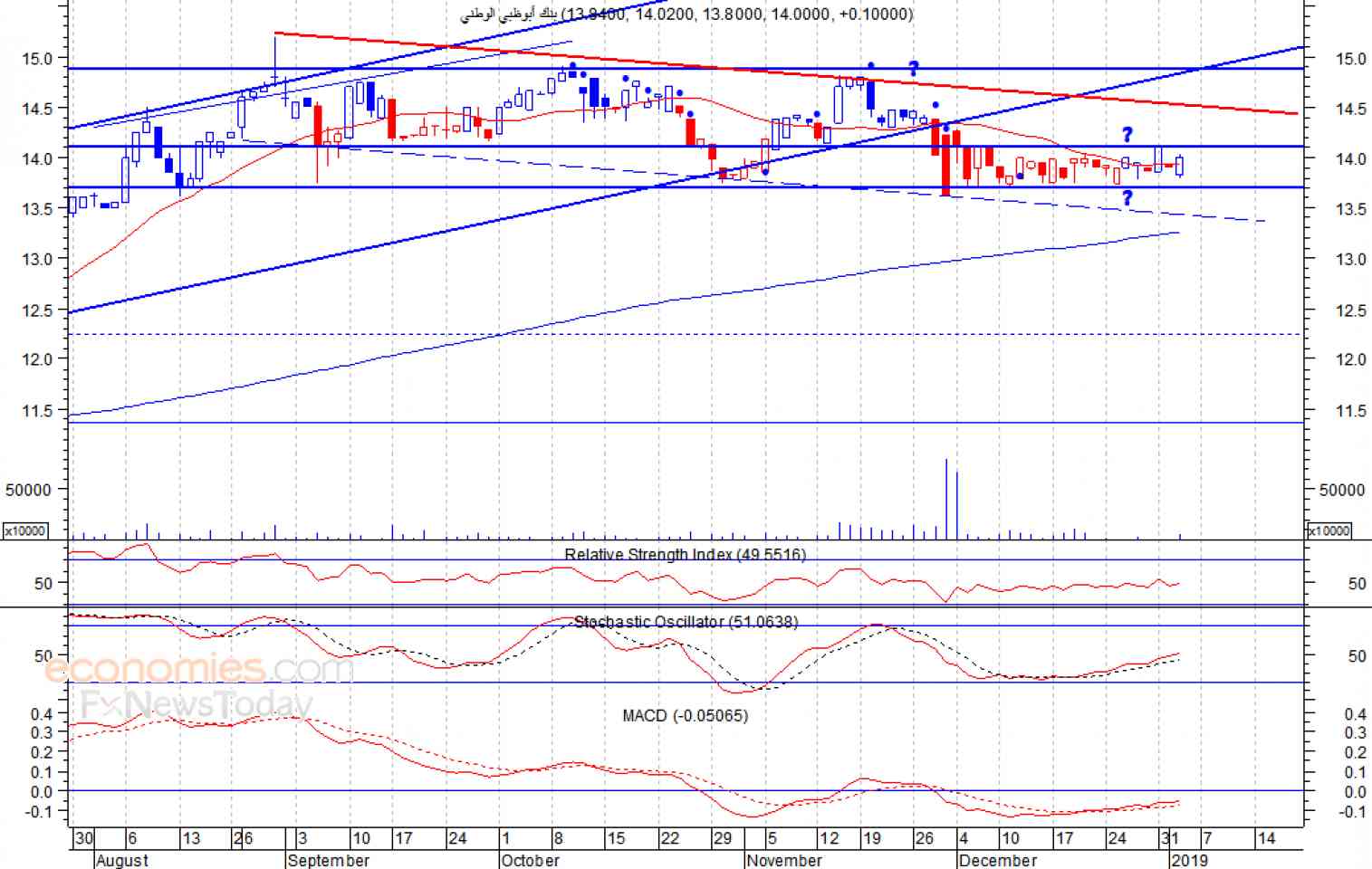Click the '0.0' MACD label on the right axis

[x=1355, y=792]
